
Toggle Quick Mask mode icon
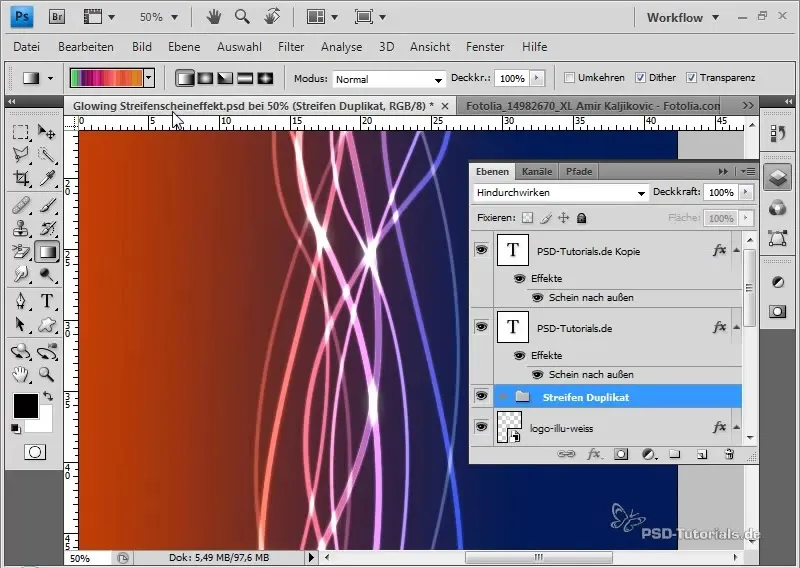tap(35, 452)
